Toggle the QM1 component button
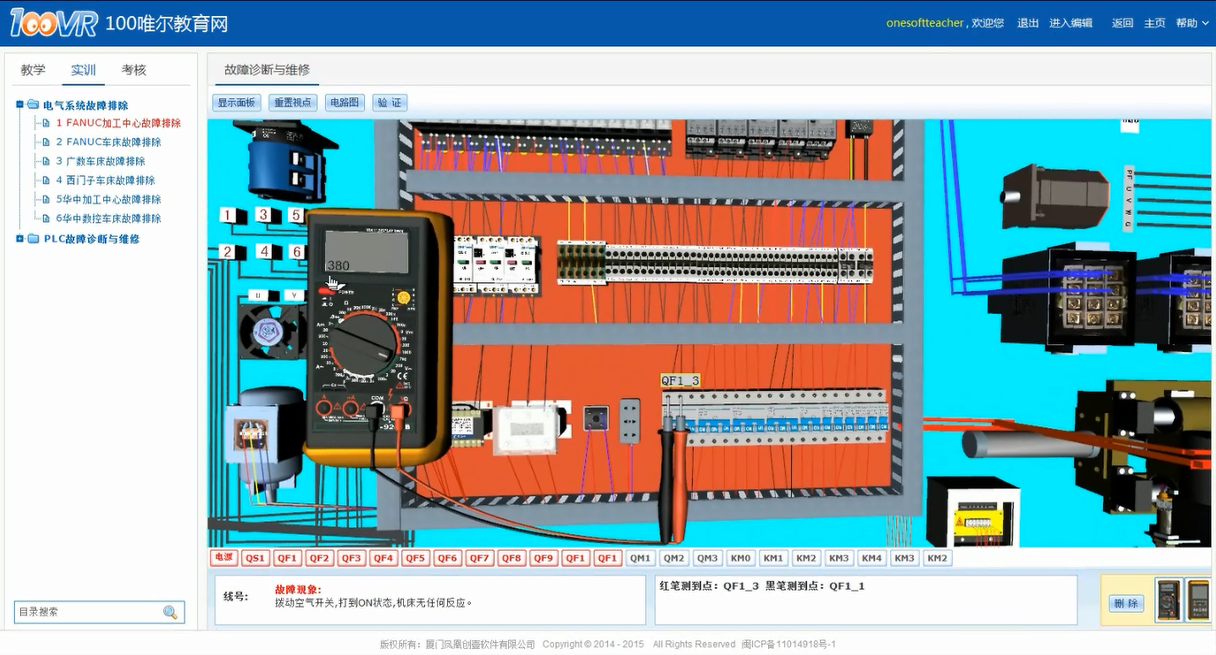The height and width of the screenshot is (655, 1216). (x=640, y=558)
